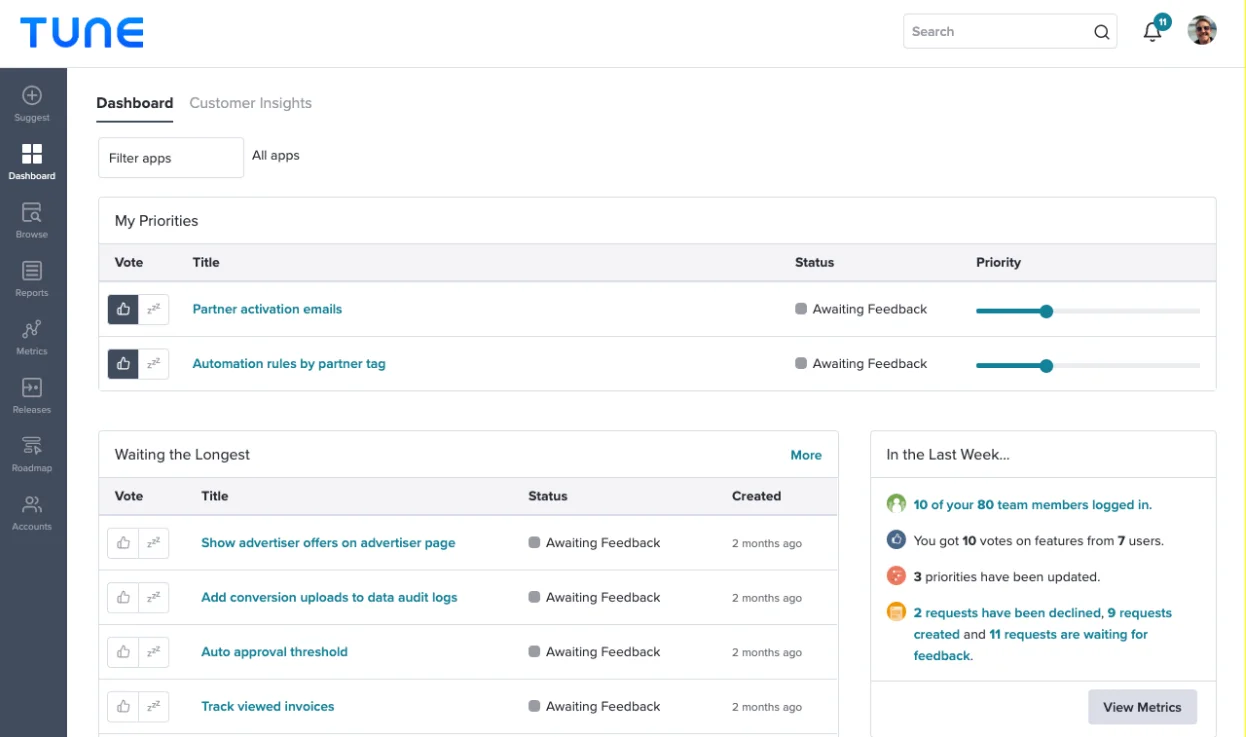Click More in Waiting the Longest
Viewport: 1246px width, 737px height.
pos(806,455)
